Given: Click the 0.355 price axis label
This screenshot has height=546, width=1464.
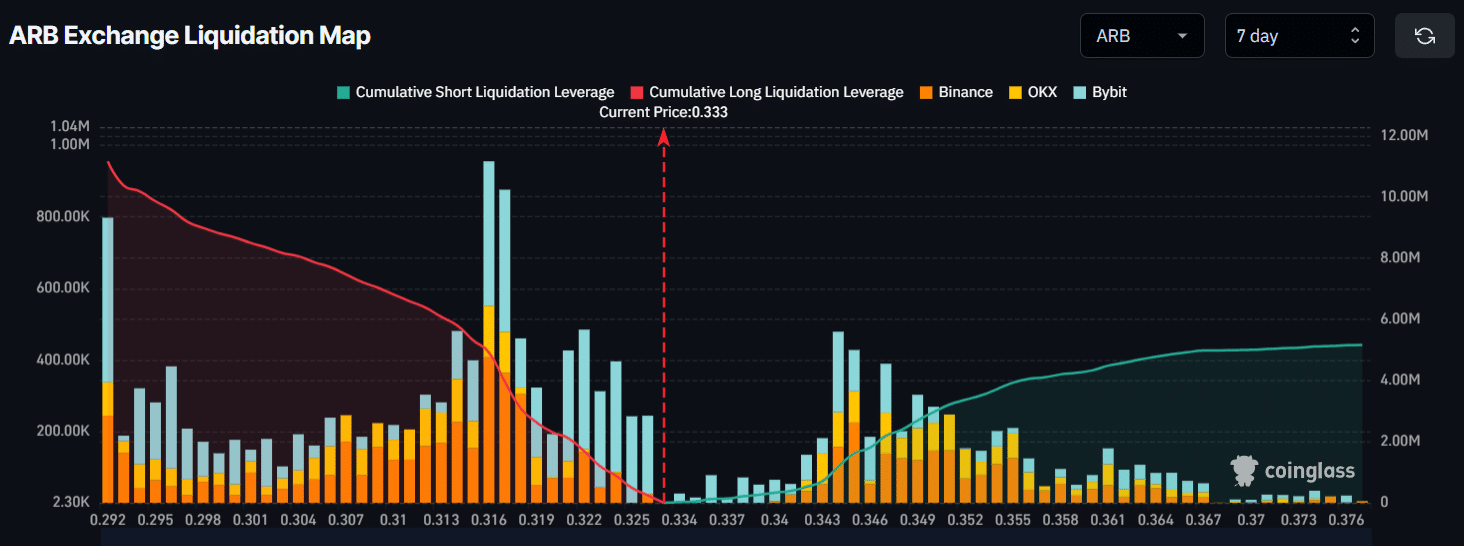Looking at the screenshot, I should 1013,520.
